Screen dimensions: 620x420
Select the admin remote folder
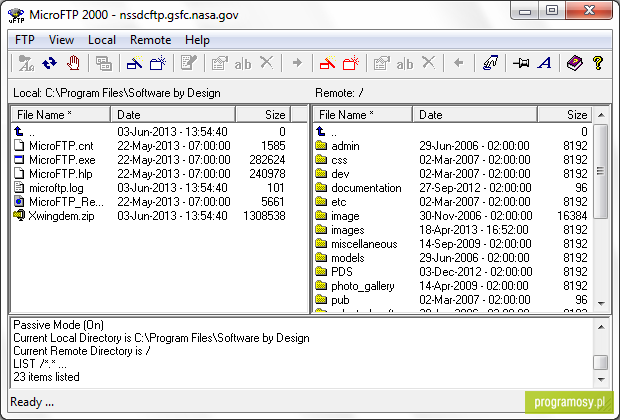pos(338,146)
